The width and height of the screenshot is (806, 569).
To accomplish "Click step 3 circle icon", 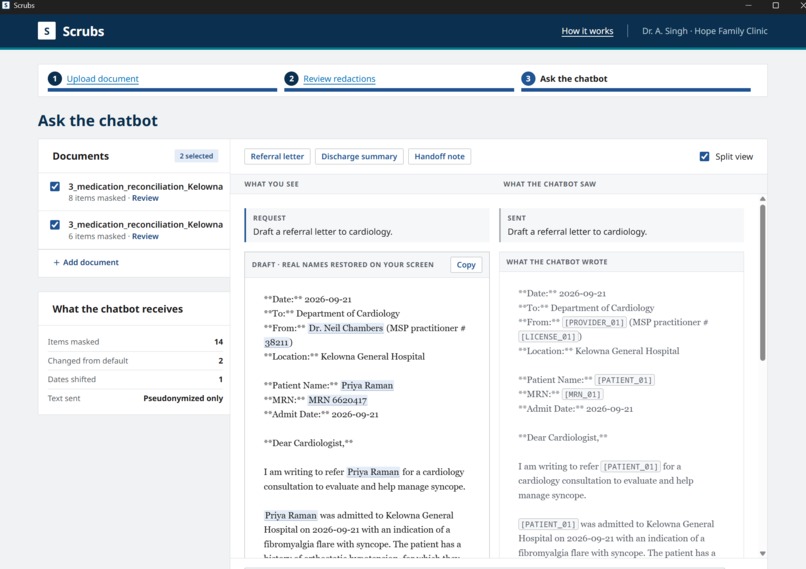I will tap(528, 79).
